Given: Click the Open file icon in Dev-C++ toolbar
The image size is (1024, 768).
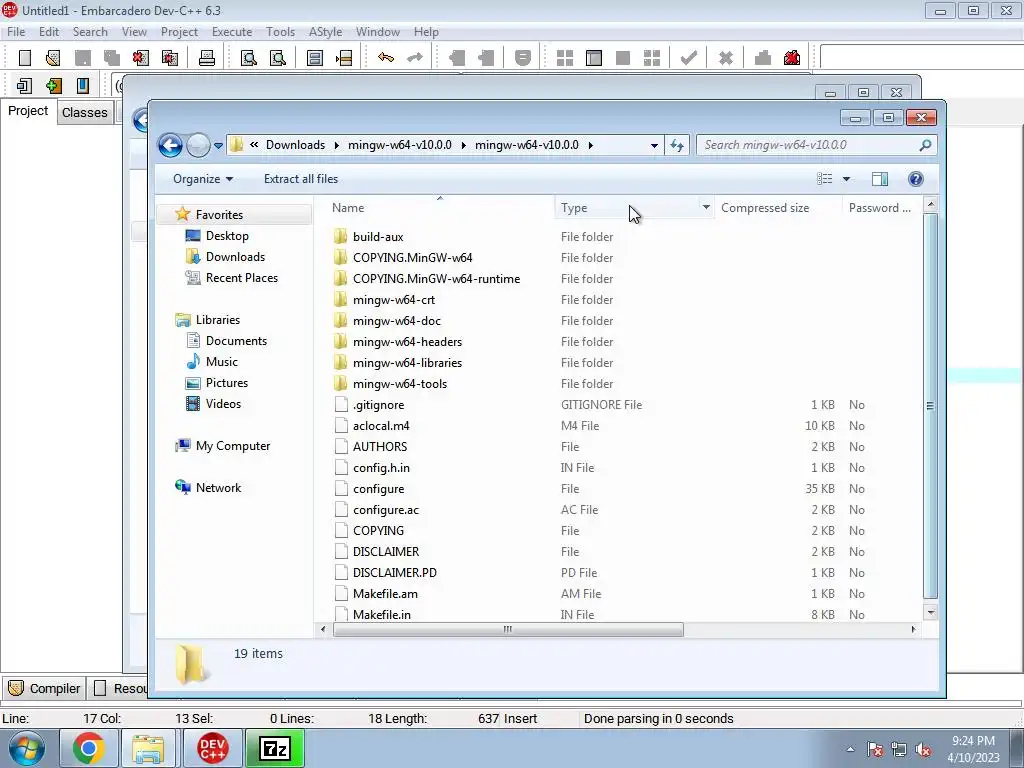Looking at the screenshot, I should click(54, 57).
